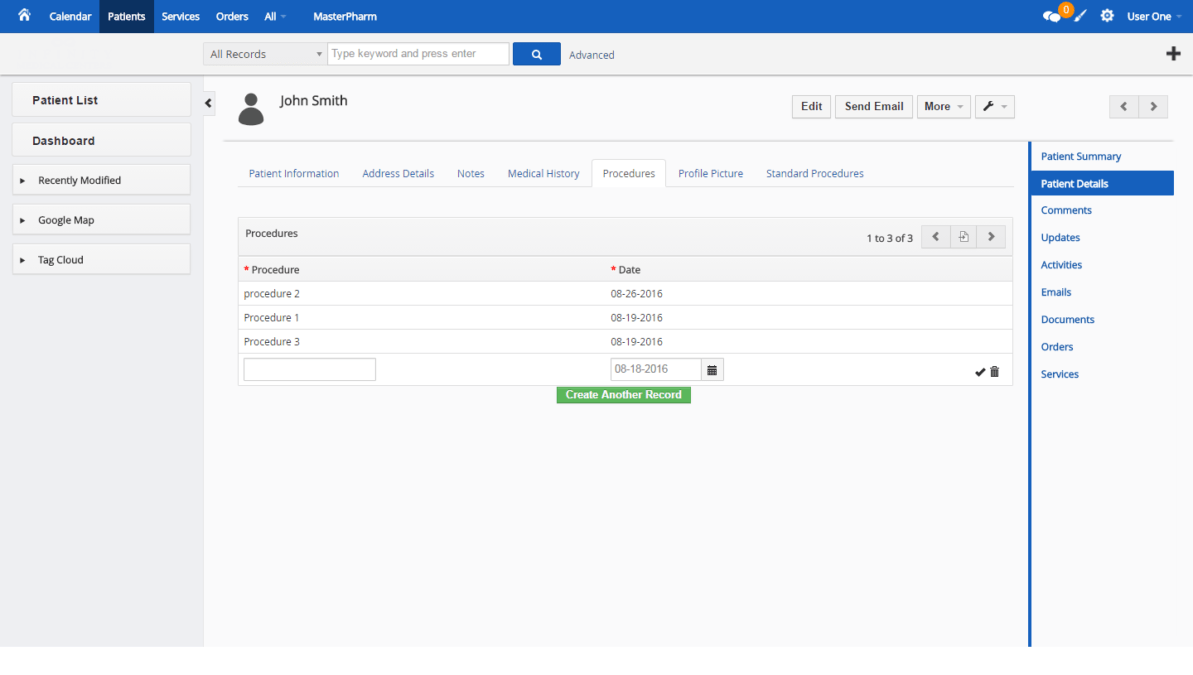
Task: Open the Documents link in right panel
Action: pos(1067,319)
